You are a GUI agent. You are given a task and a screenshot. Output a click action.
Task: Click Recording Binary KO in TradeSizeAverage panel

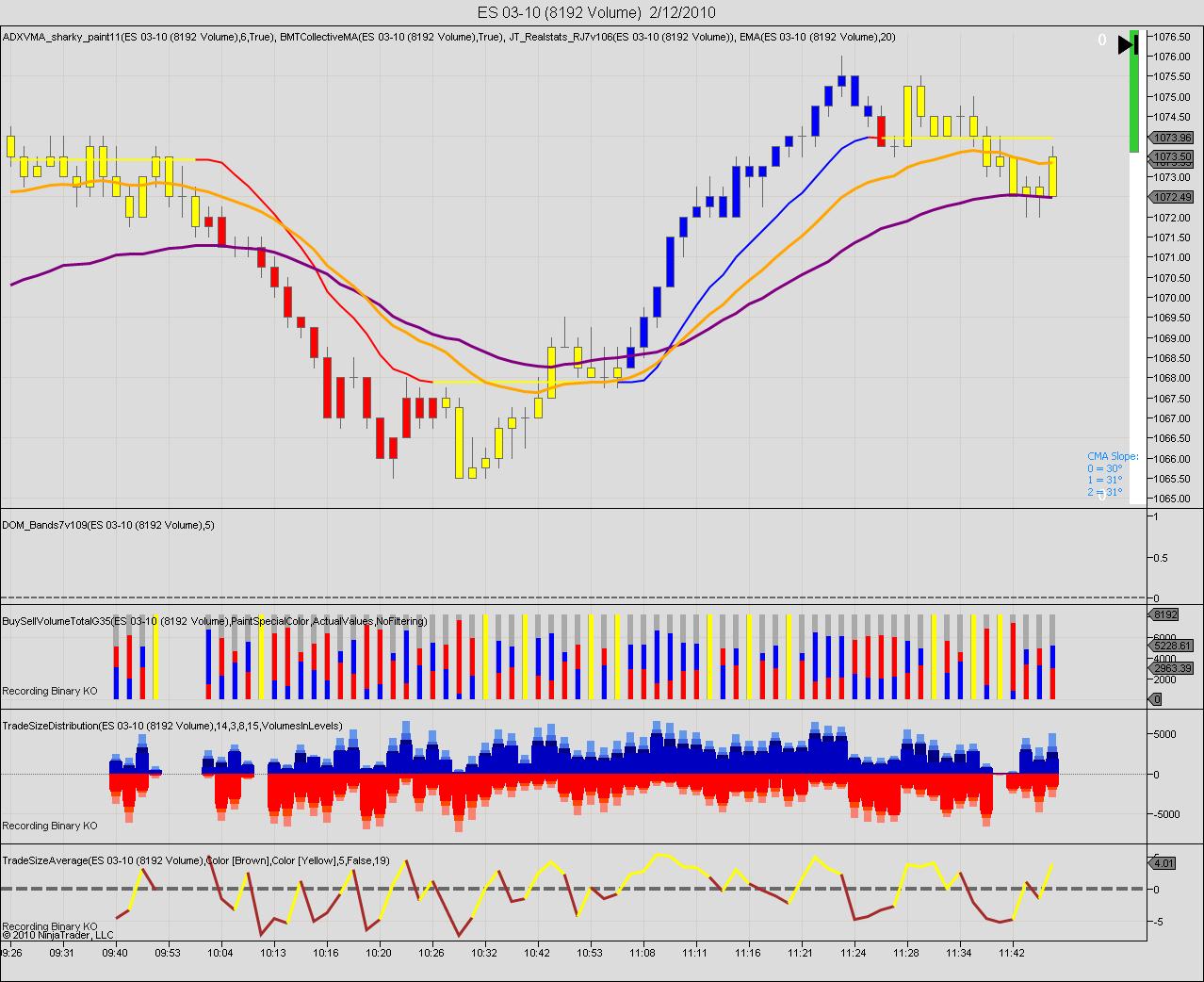click(50, 926)
